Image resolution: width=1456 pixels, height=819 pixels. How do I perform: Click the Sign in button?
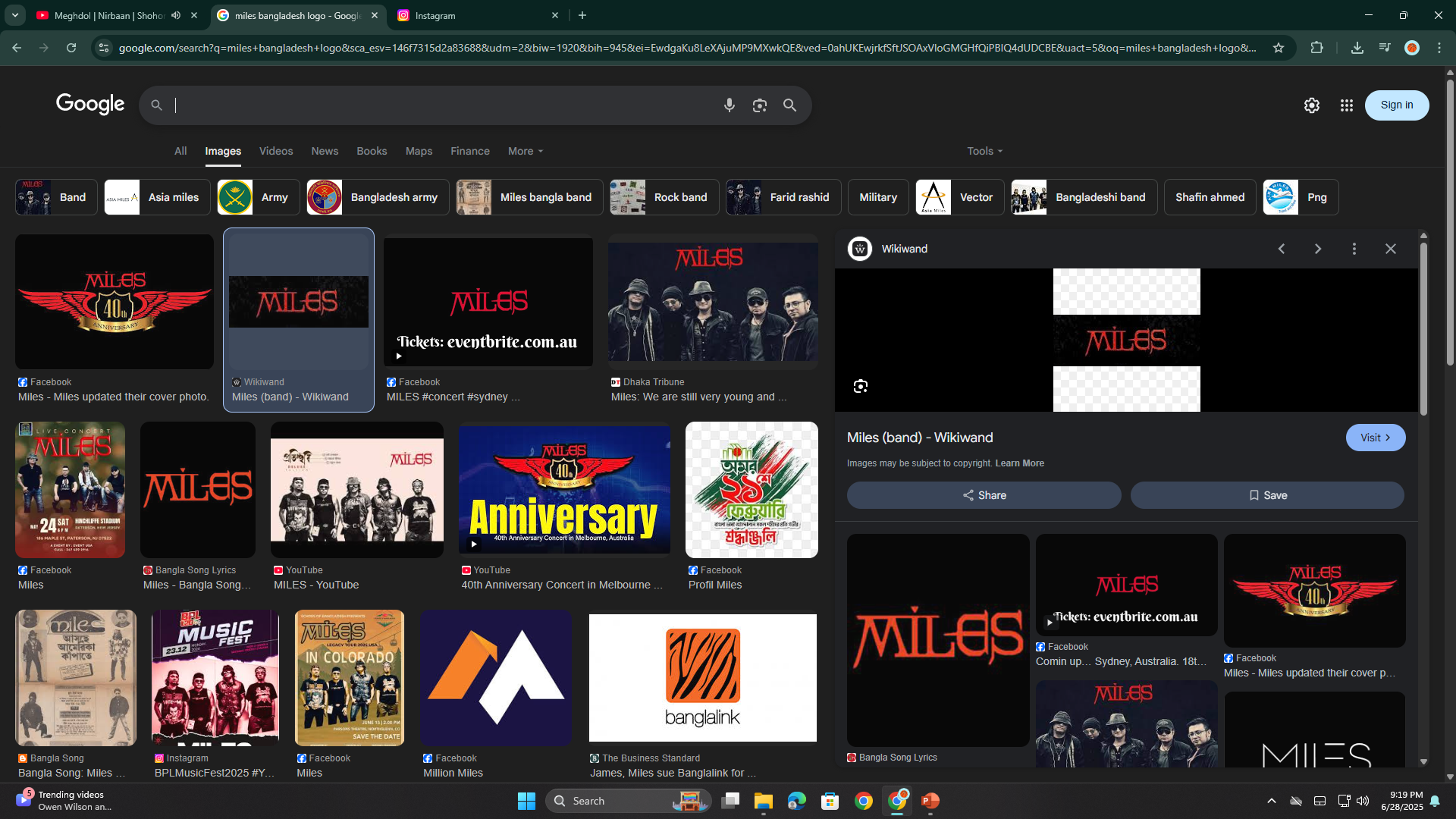tap(1397, 105)
